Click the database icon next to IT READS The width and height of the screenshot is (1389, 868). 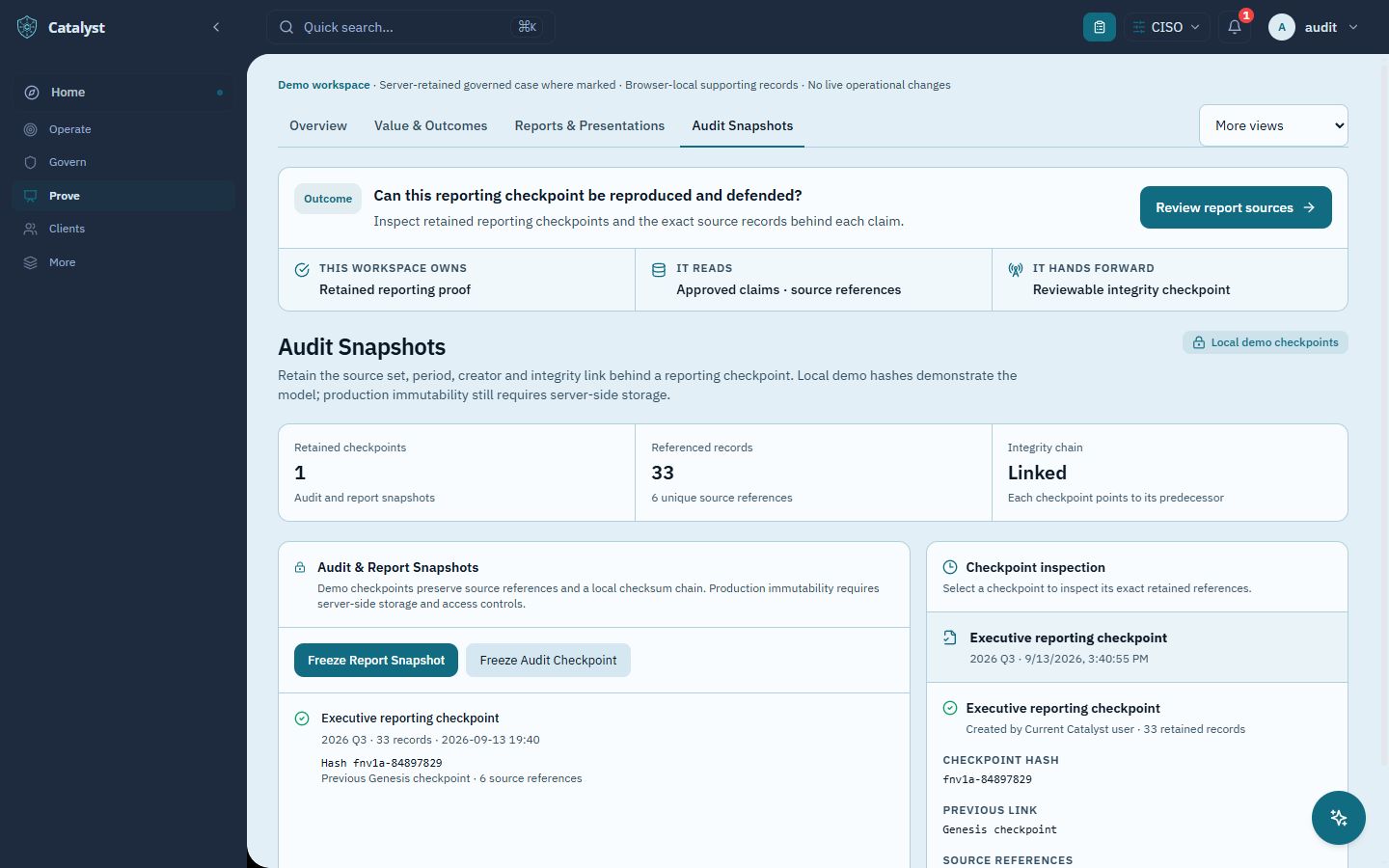659,270
